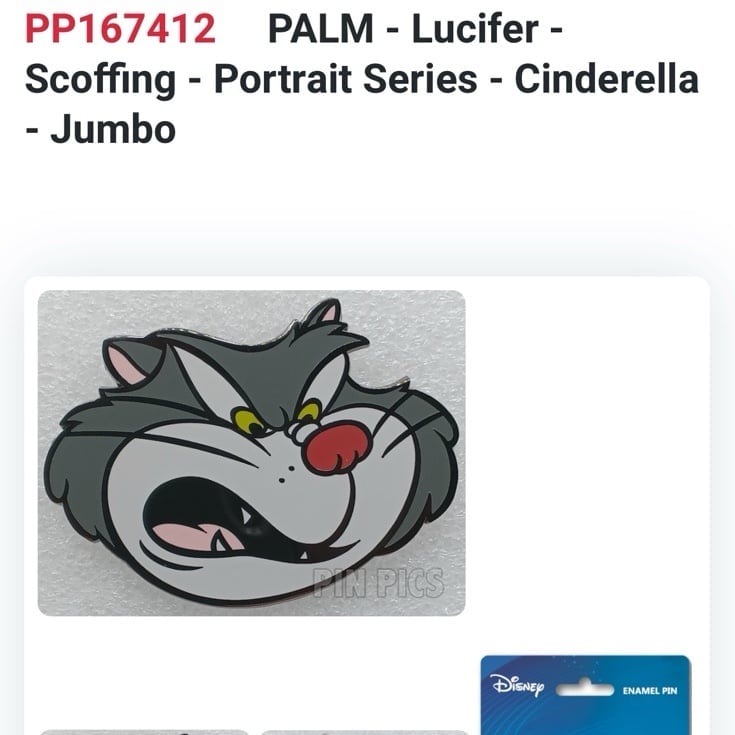
Task: Open the main Lucifer pin image
Action: pyautogui.click(x=251, y=453)
